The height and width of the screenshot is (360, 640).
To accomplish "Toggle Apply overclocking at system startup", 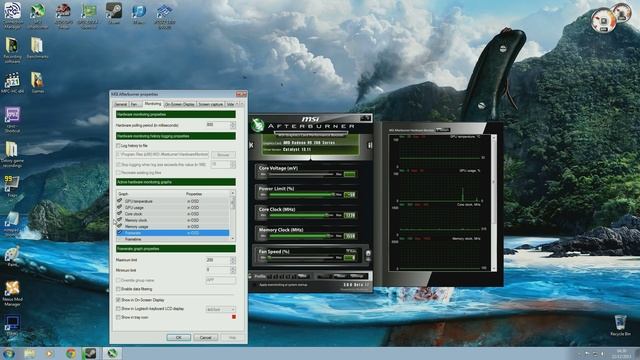I will tap(256, 284).
